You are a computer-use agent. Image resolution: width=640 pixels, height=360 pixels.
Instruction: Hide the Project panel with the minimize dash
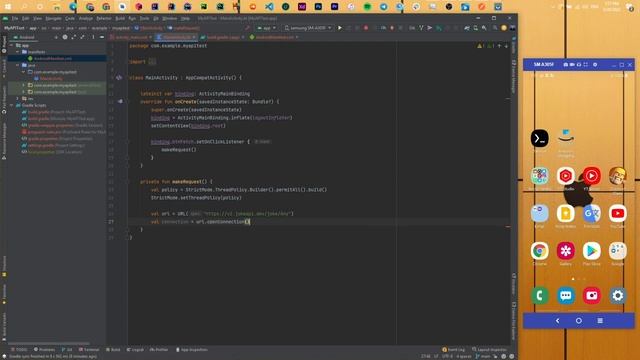tap(102, 37)
